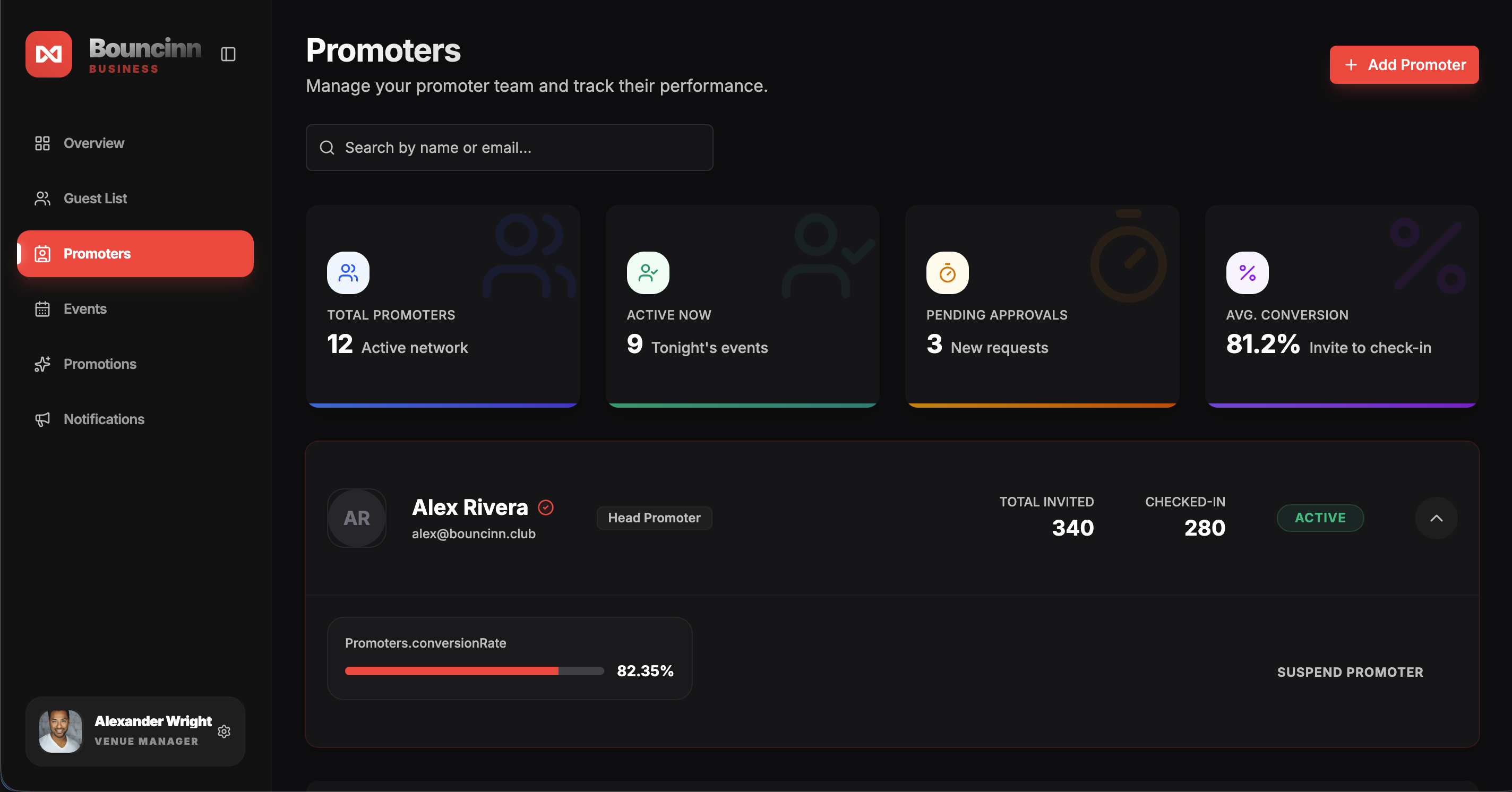Open the Events section
1512x792 pixels.
pyautogui.click(x=85, y=308)
